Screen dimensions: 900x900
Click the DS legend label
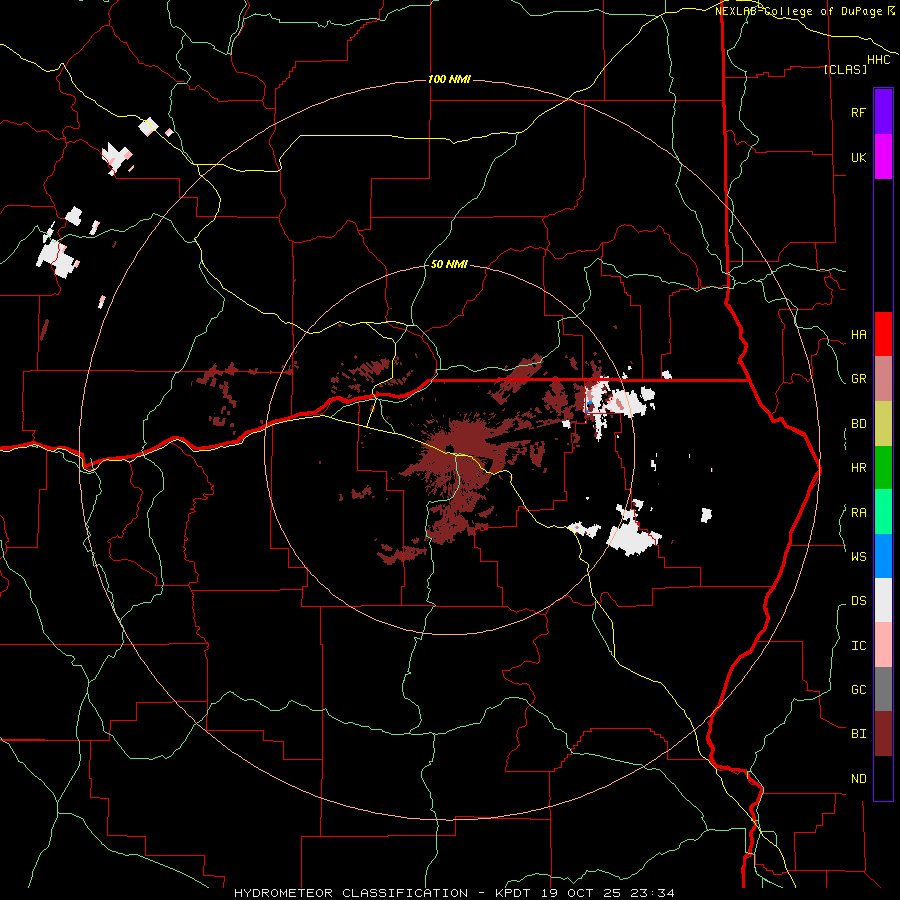(x=858, y=601)
